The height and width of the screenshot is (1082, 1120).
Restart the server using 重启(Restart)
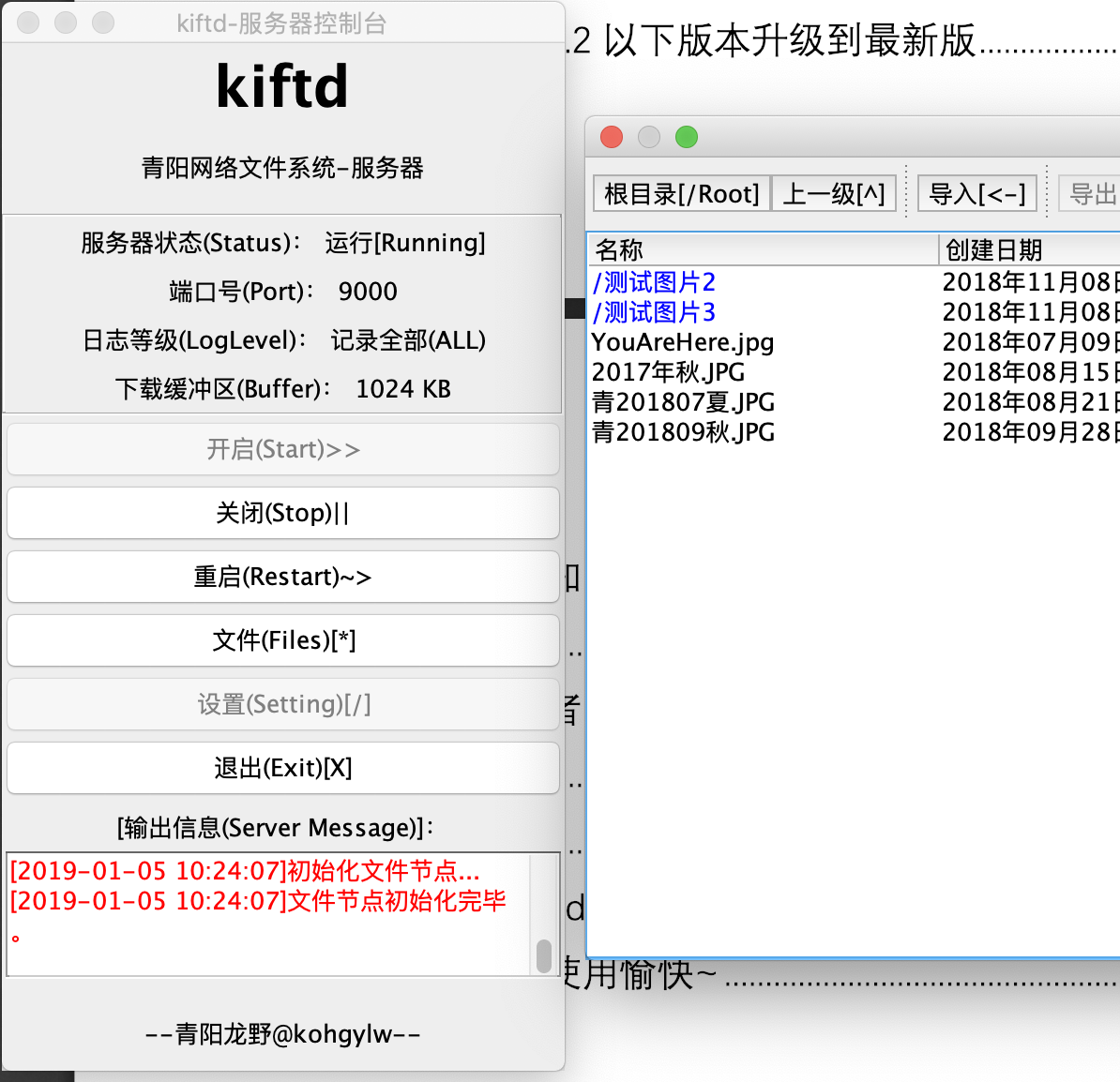click(x=282, y=577)
